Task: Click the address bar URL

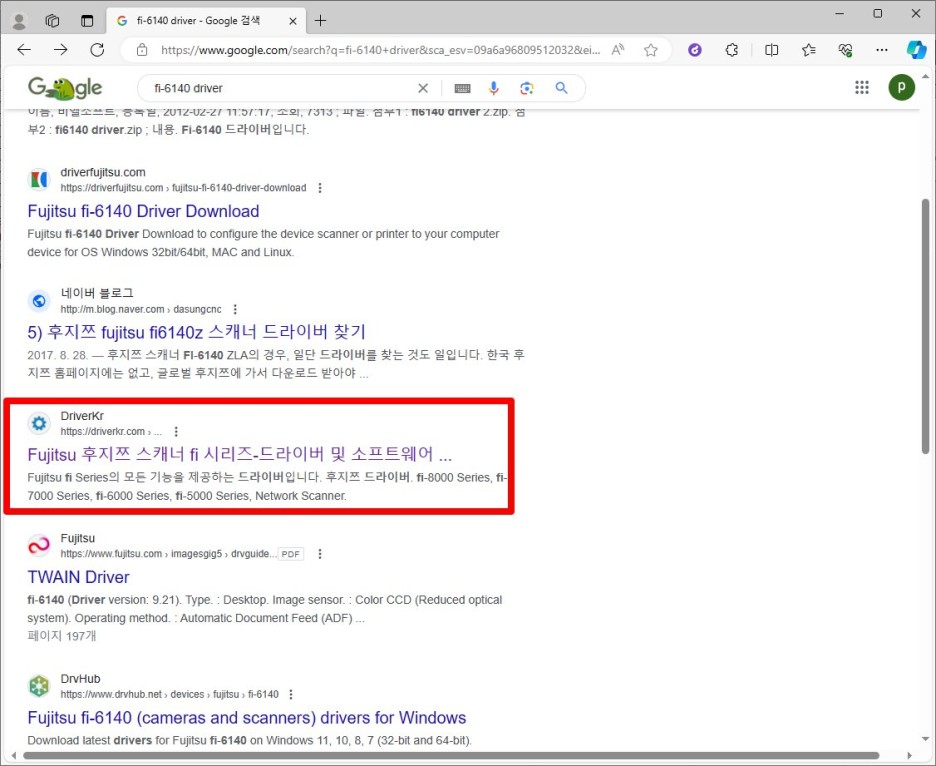Action: click(x=380, y=50)
